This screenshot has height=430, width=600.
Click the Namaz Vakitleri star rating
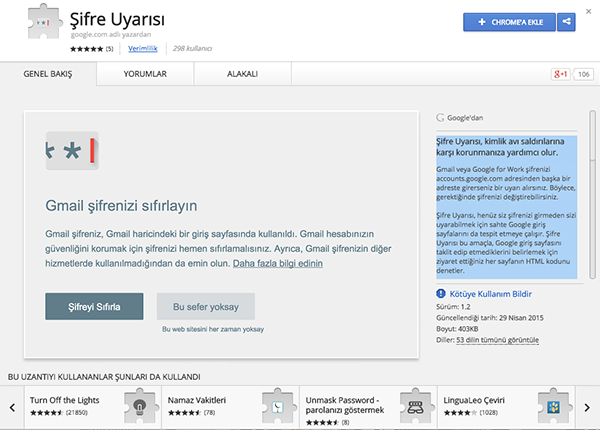[184, 413]
